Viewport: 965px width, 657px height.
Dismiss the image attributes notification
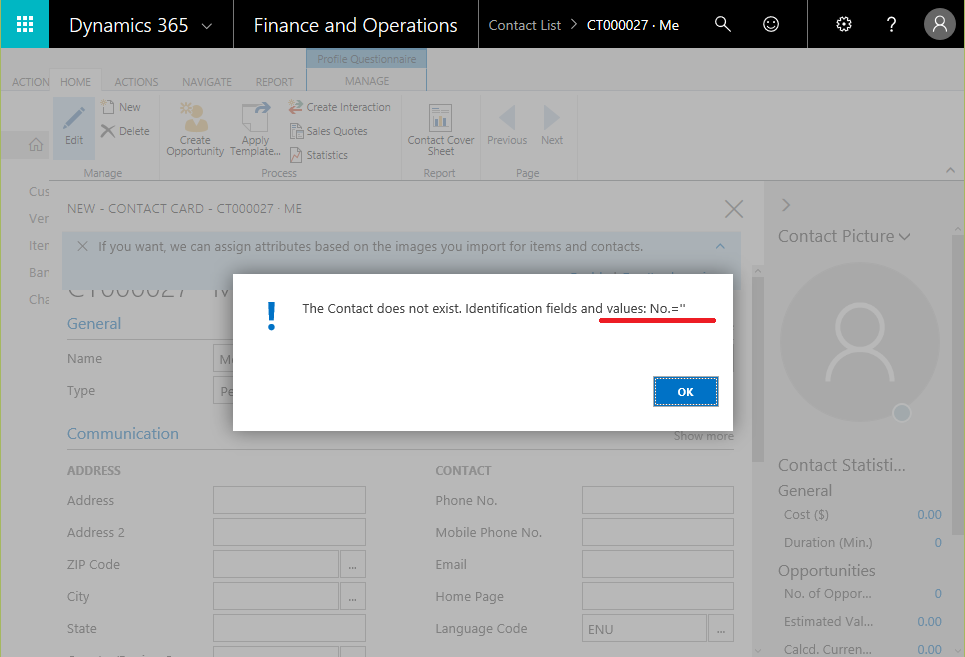[82, 246]
